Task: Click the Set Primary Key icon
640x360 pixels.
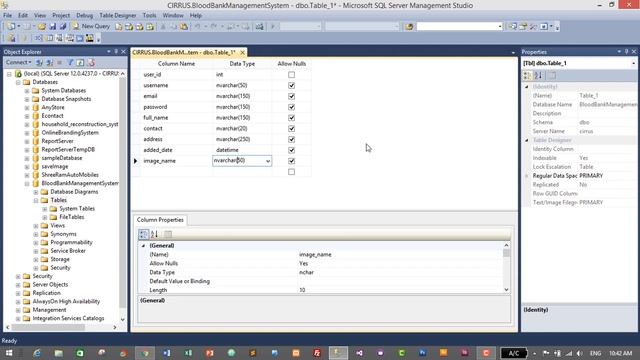Action: (x=24, y=38)
